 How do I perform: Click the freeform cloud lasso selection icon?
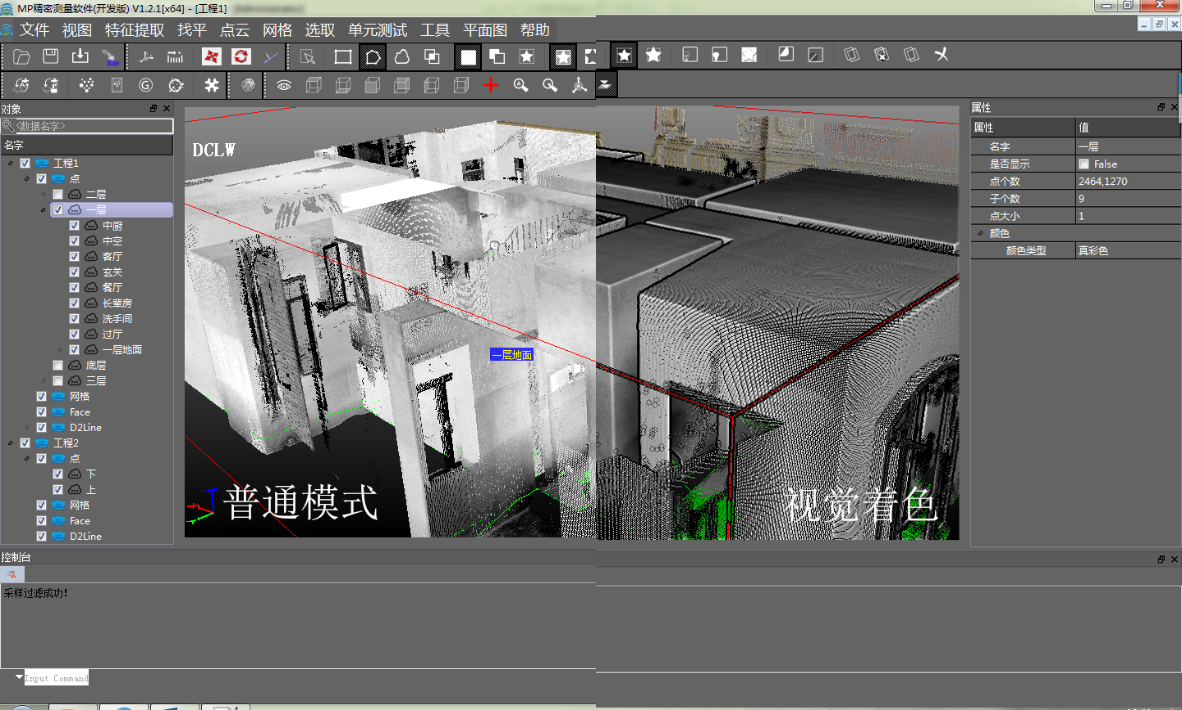[x=402, y=57]
